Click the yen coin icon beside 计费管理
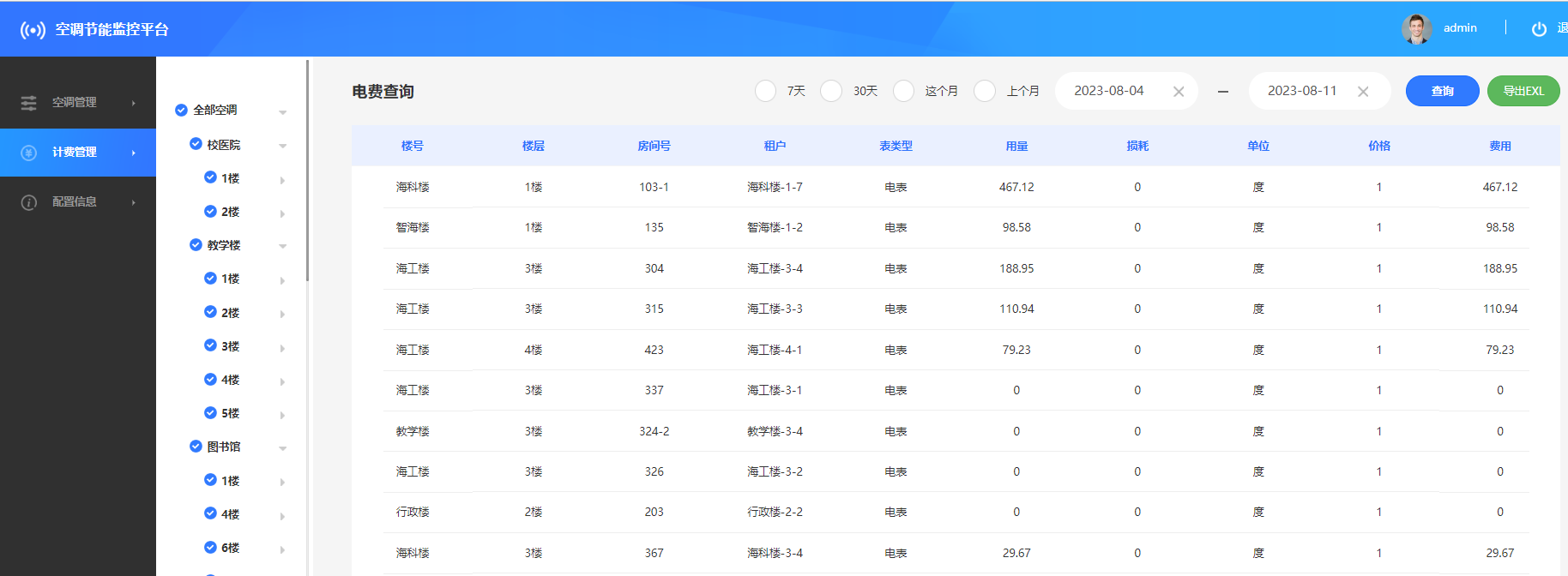This screenshot has width=1568, height=576. (x=29, y=153)
